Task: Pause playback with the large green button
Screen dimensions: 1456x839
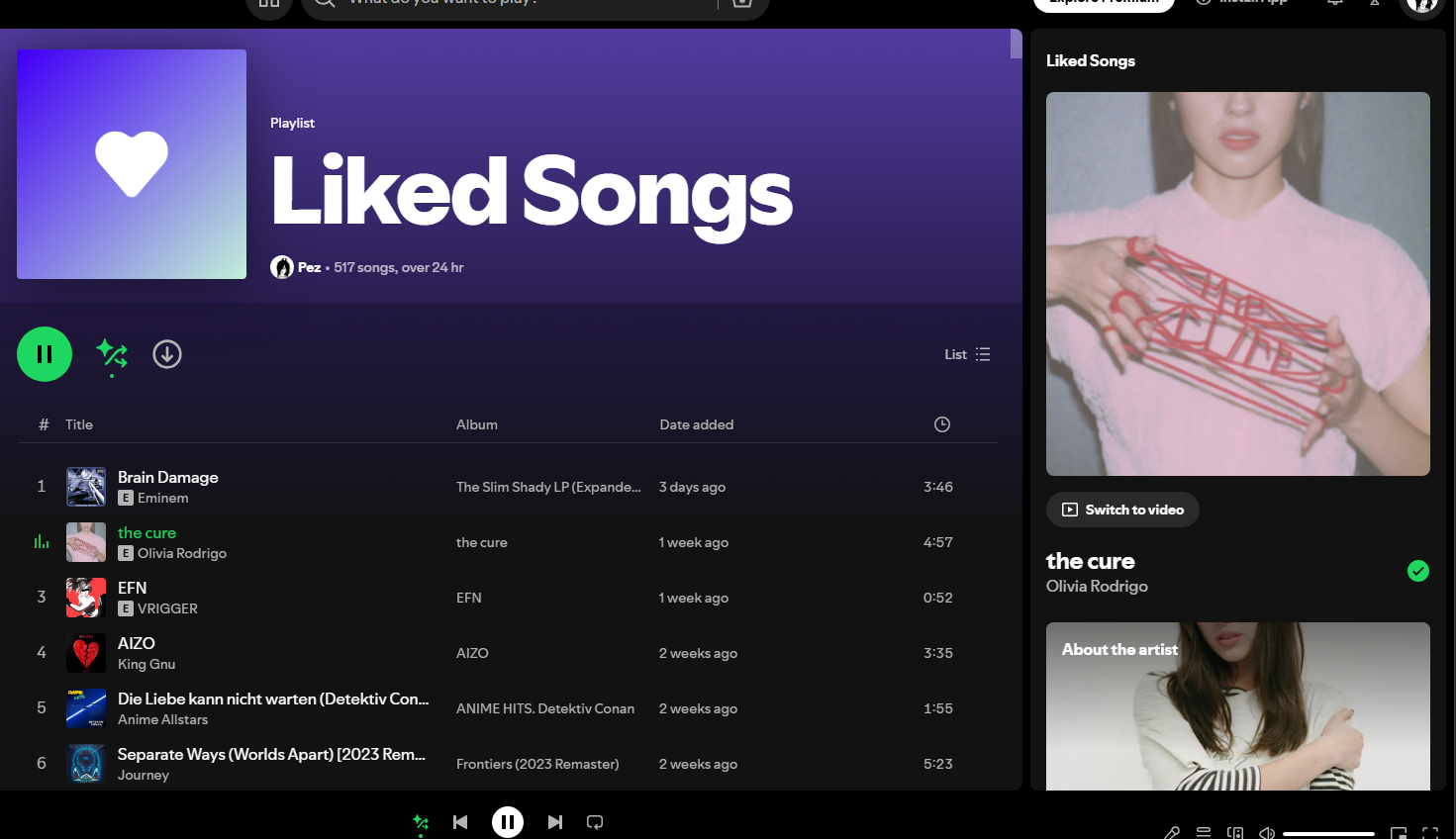Action: [45, 354]
